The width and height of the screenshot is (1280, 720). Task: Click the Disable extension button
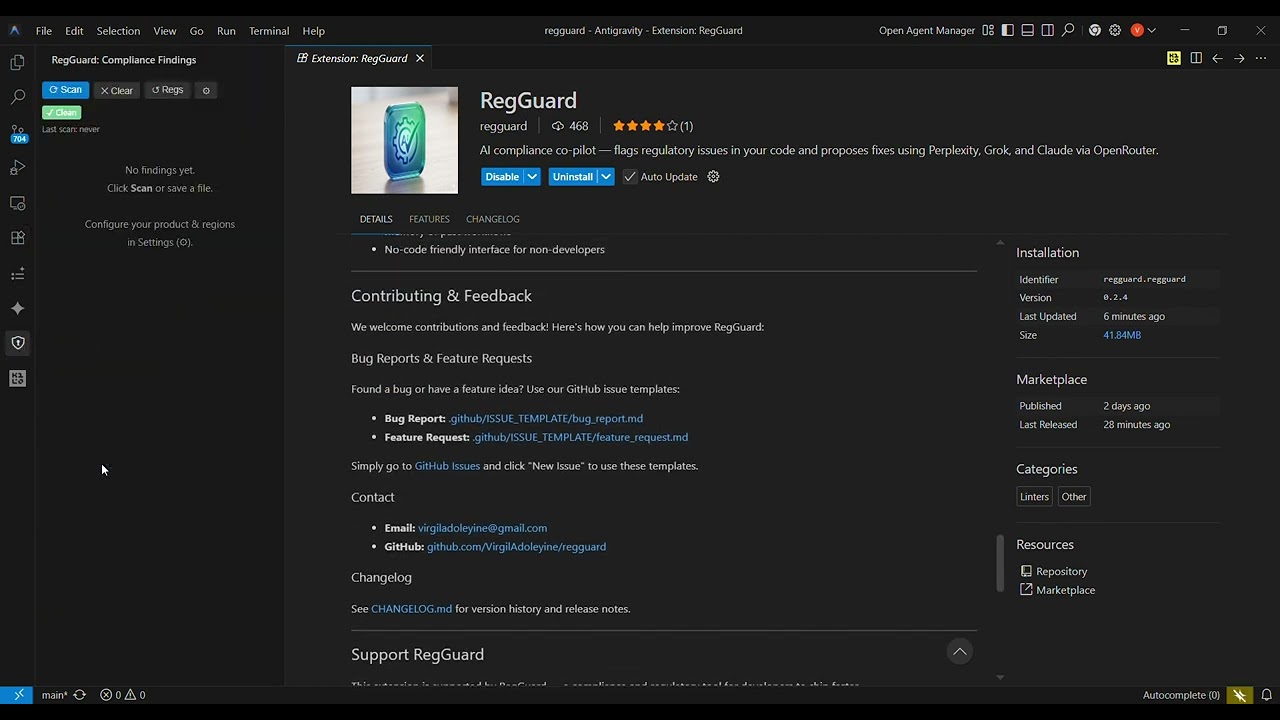point(502,177)
